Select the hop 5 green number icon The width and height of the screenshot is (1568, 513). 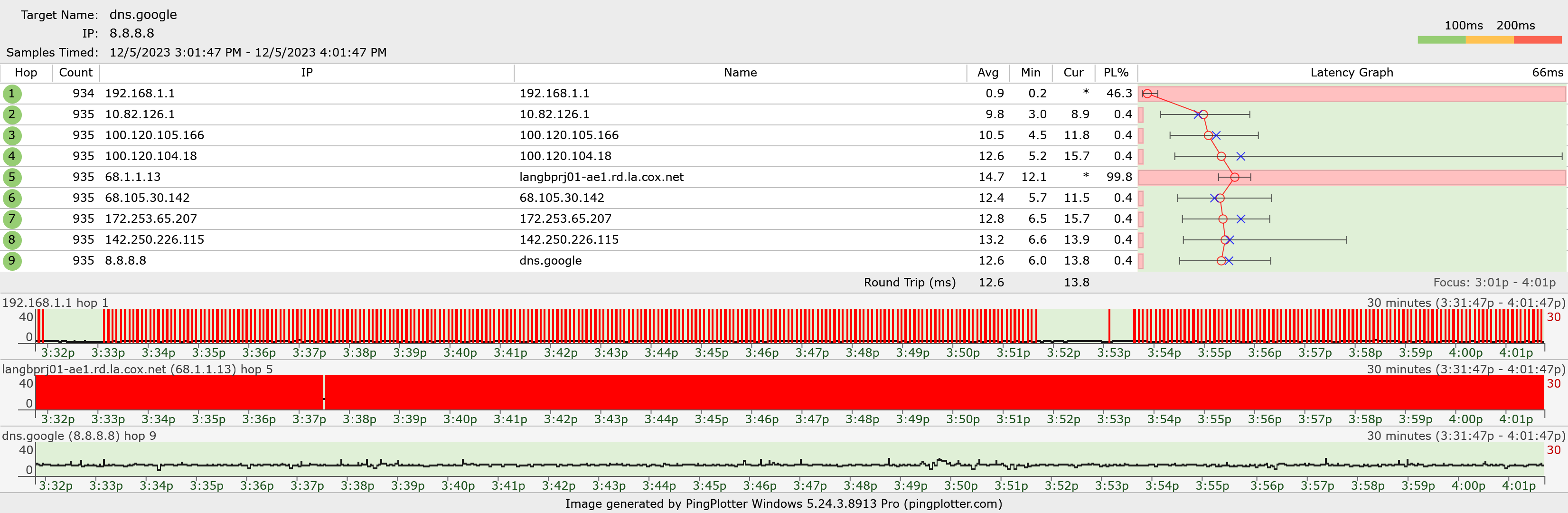[x=11, y=177]
